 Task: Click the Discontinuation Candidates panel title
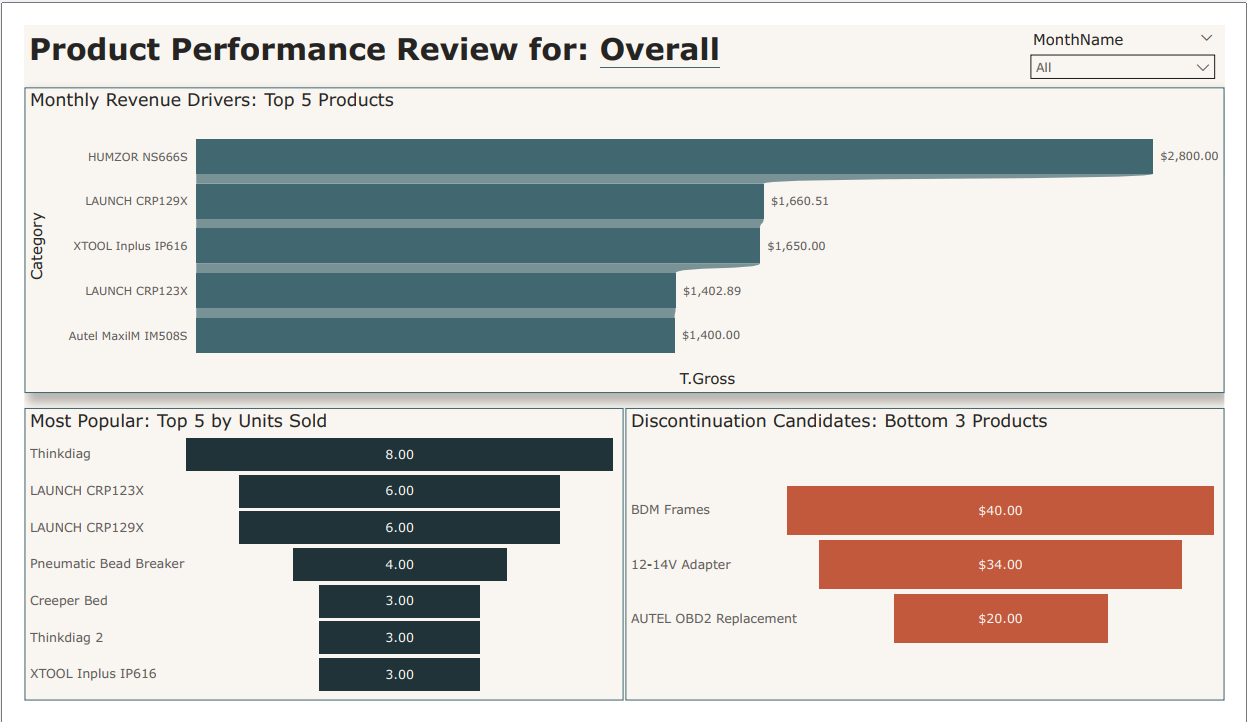[x=838, y=421]
